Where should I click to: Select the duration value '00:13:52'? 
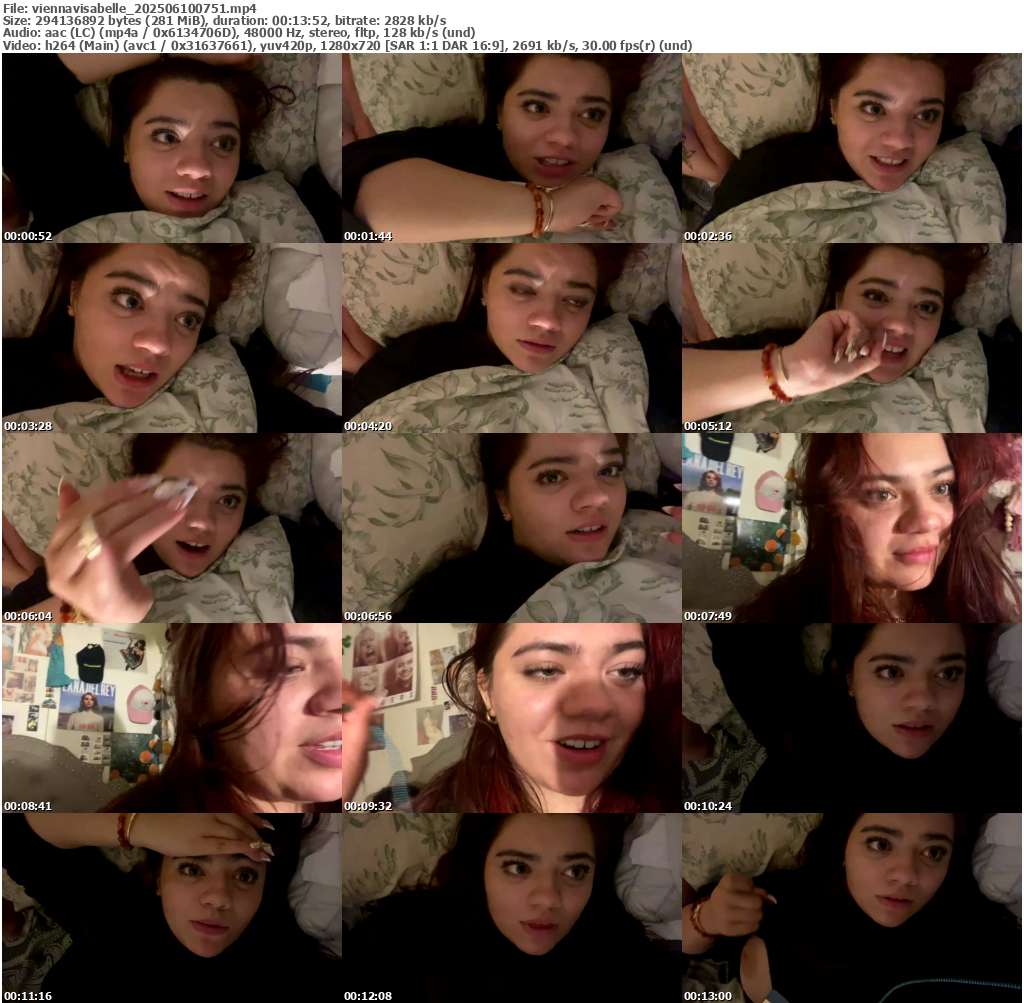coord(300,21)
